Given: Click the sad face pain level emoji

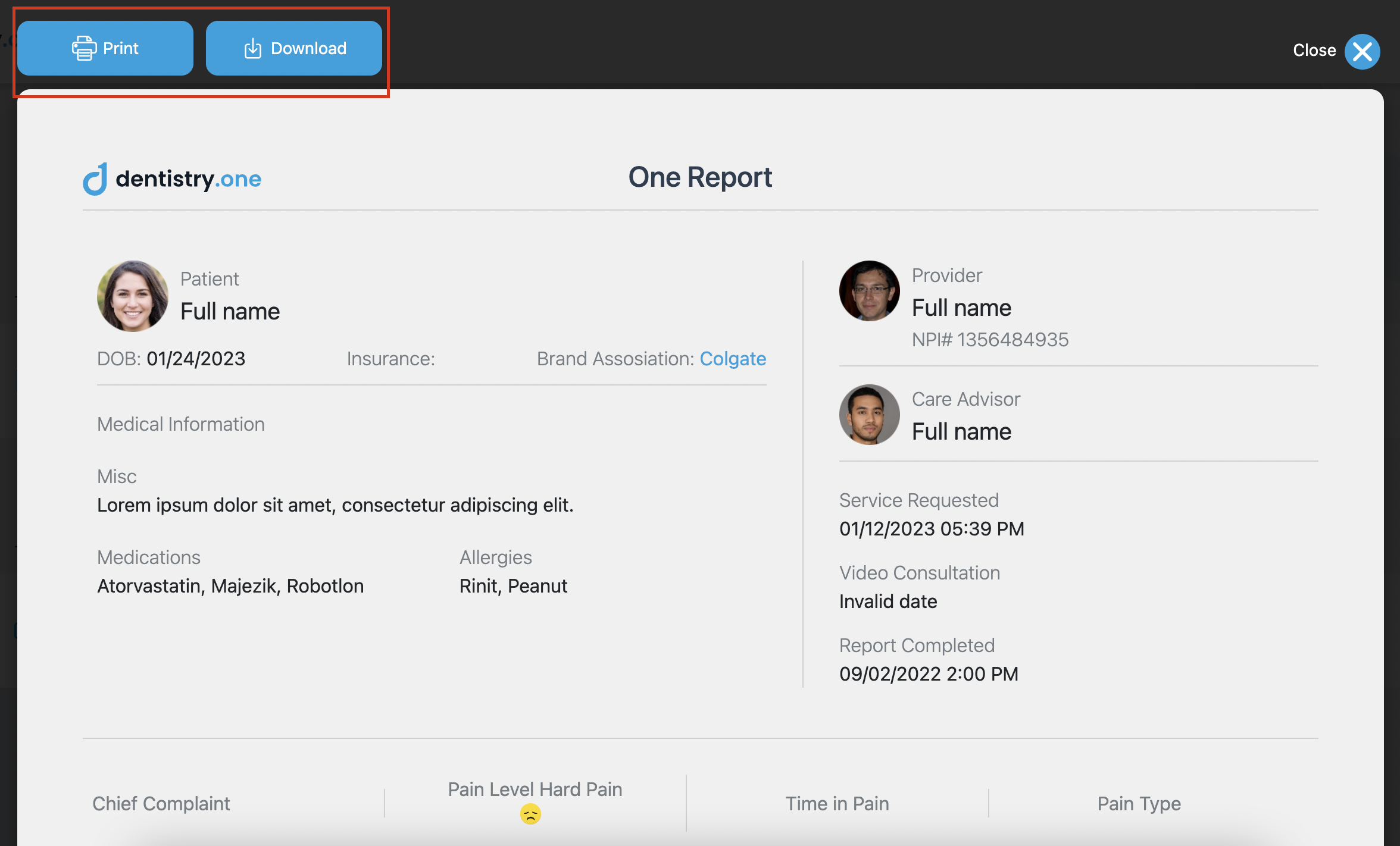Looking at the screenshot, I should coord(530,813).
